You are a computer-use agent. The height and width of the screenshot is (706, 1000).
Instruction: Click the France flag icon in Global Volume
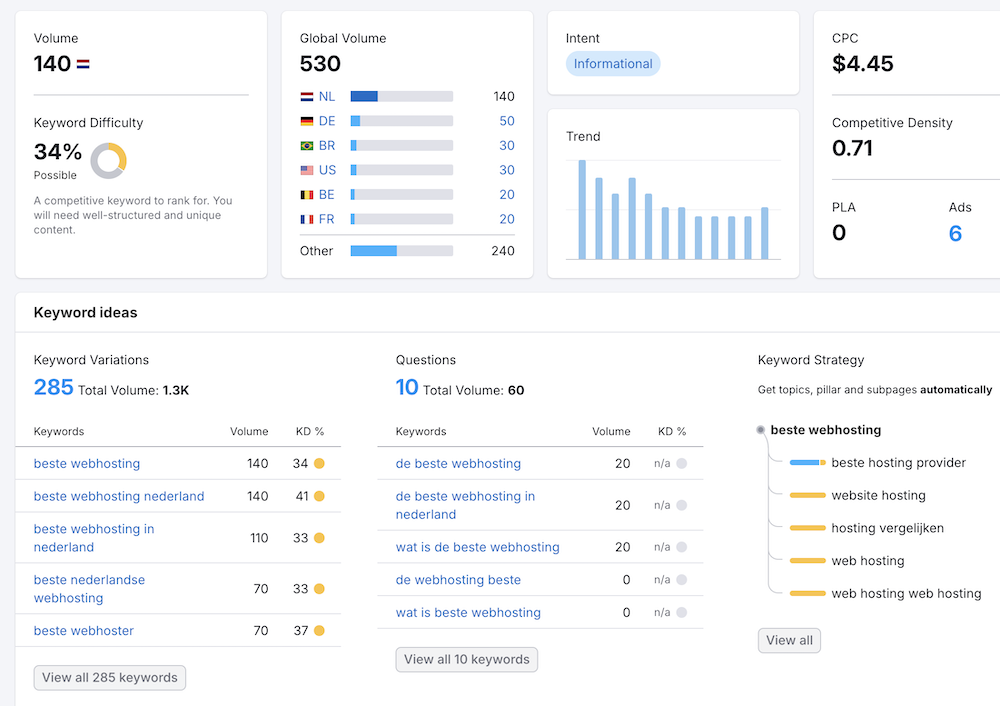[307, 219]
